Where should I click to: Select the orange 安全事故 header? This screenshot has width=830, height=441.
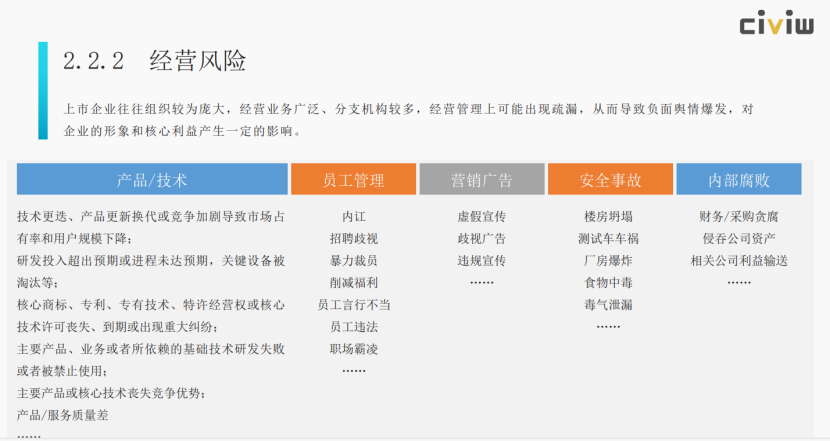pyautogui.click(x=610, y=180)
